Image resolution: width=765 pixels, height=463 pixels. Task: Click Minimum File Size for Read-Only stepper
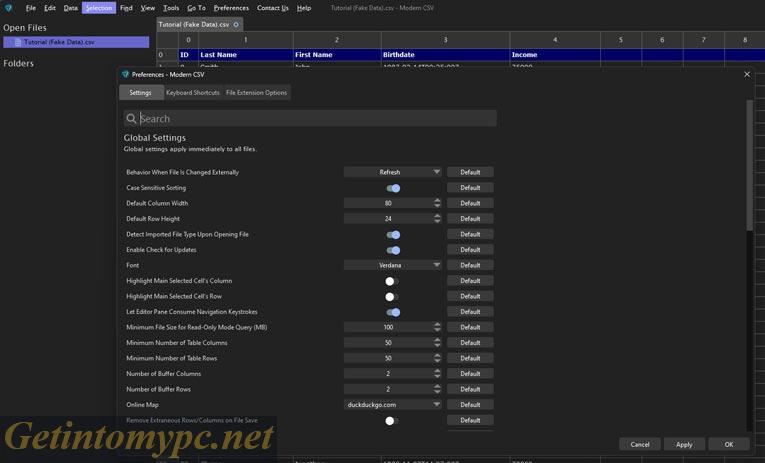(x=437, y=327)
